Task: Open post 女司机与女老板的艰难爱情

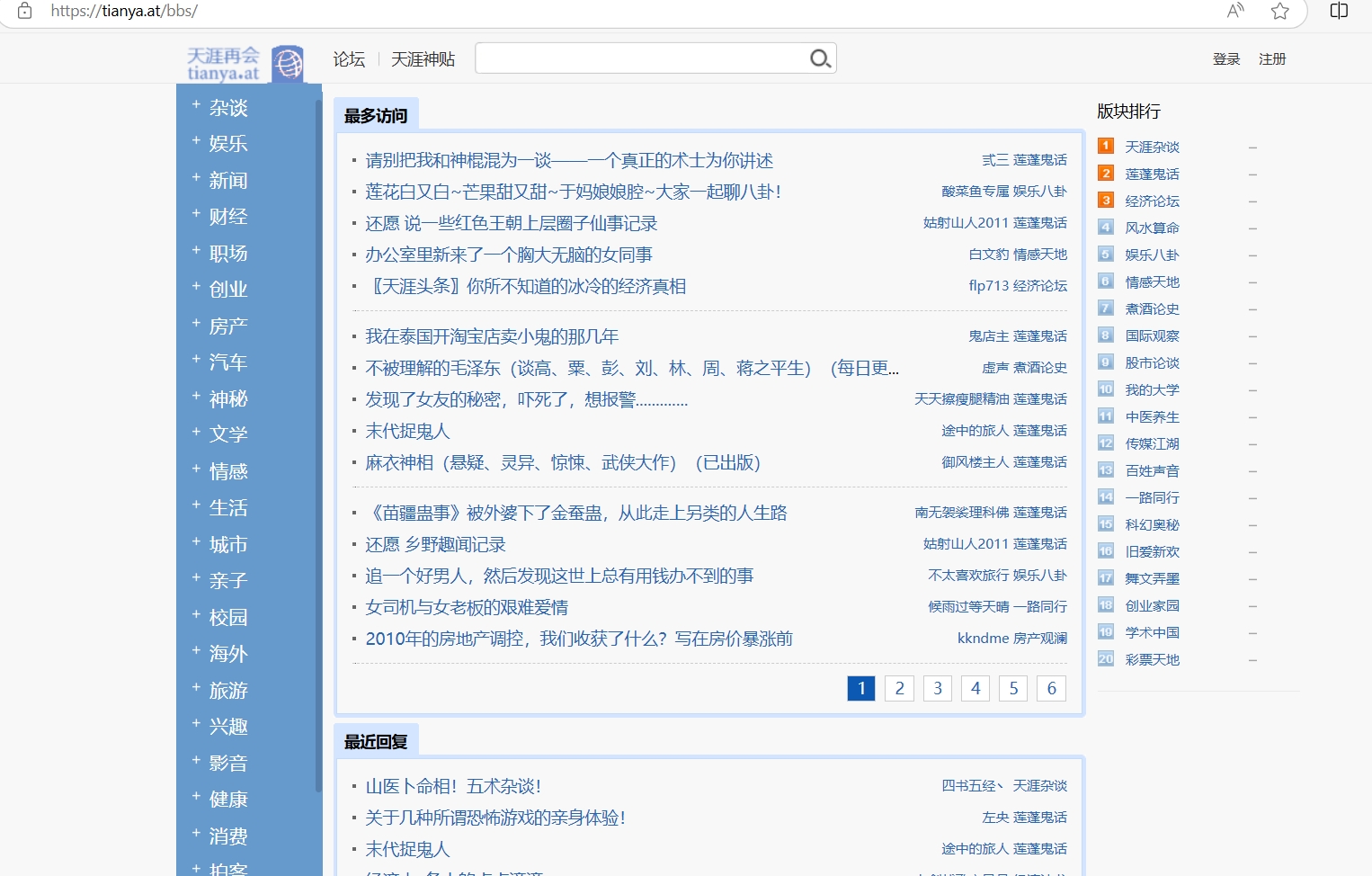Action: pyautogui.click(x=467, y=608)
